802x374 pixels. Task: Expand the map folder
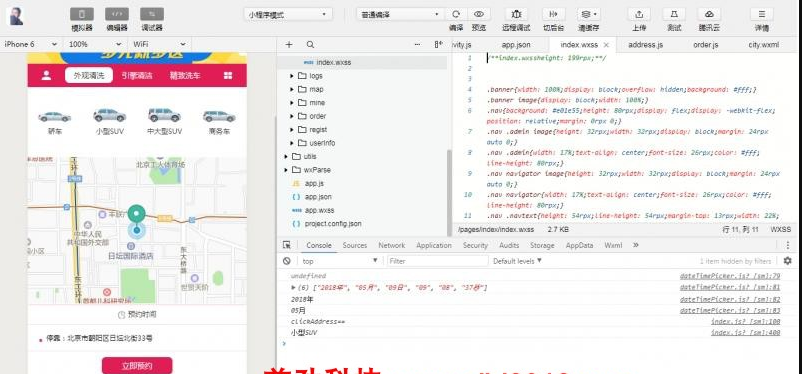(x=292, y=89)
